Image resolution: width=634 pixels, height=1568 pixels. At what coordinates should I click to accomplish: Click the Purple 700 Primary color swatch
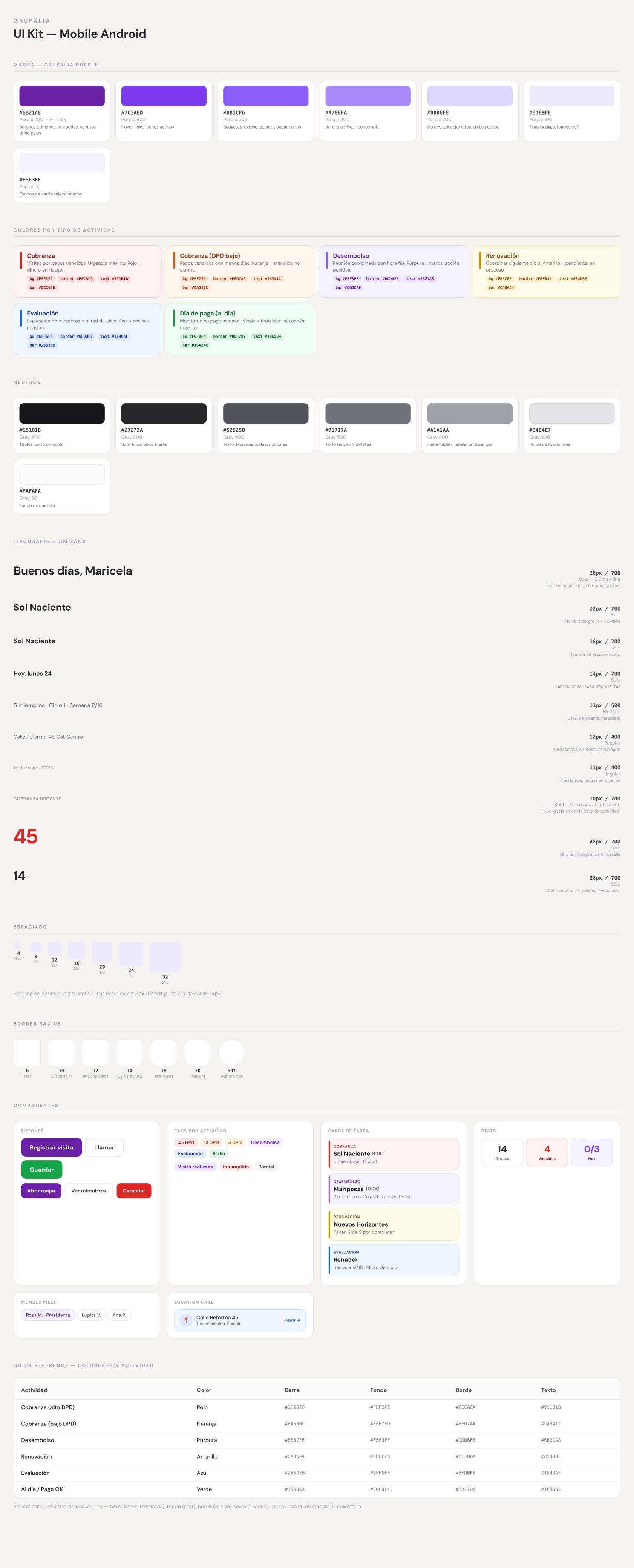62,96
